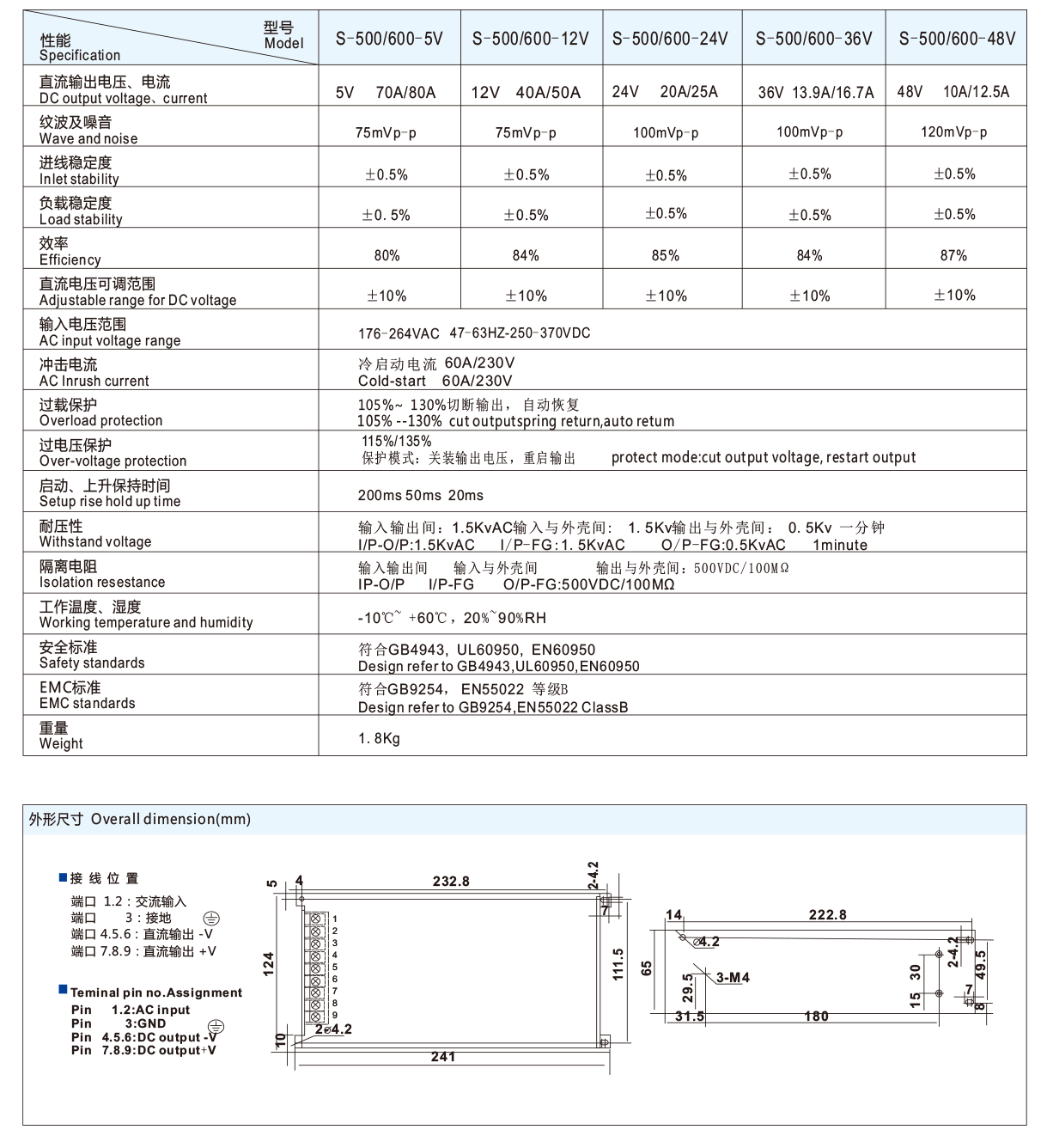
Task: Select the terminal block graphic in the left diagram
Action: (315, 968)
